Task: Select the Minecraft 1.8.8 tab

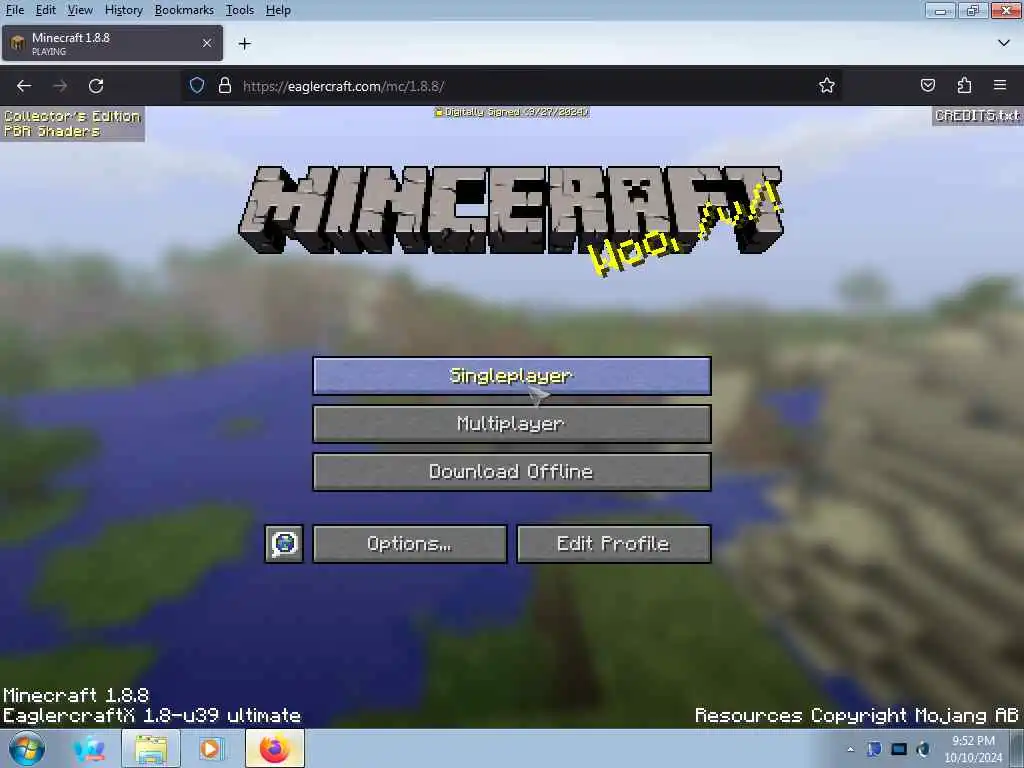Action: (x=112, y=43)
